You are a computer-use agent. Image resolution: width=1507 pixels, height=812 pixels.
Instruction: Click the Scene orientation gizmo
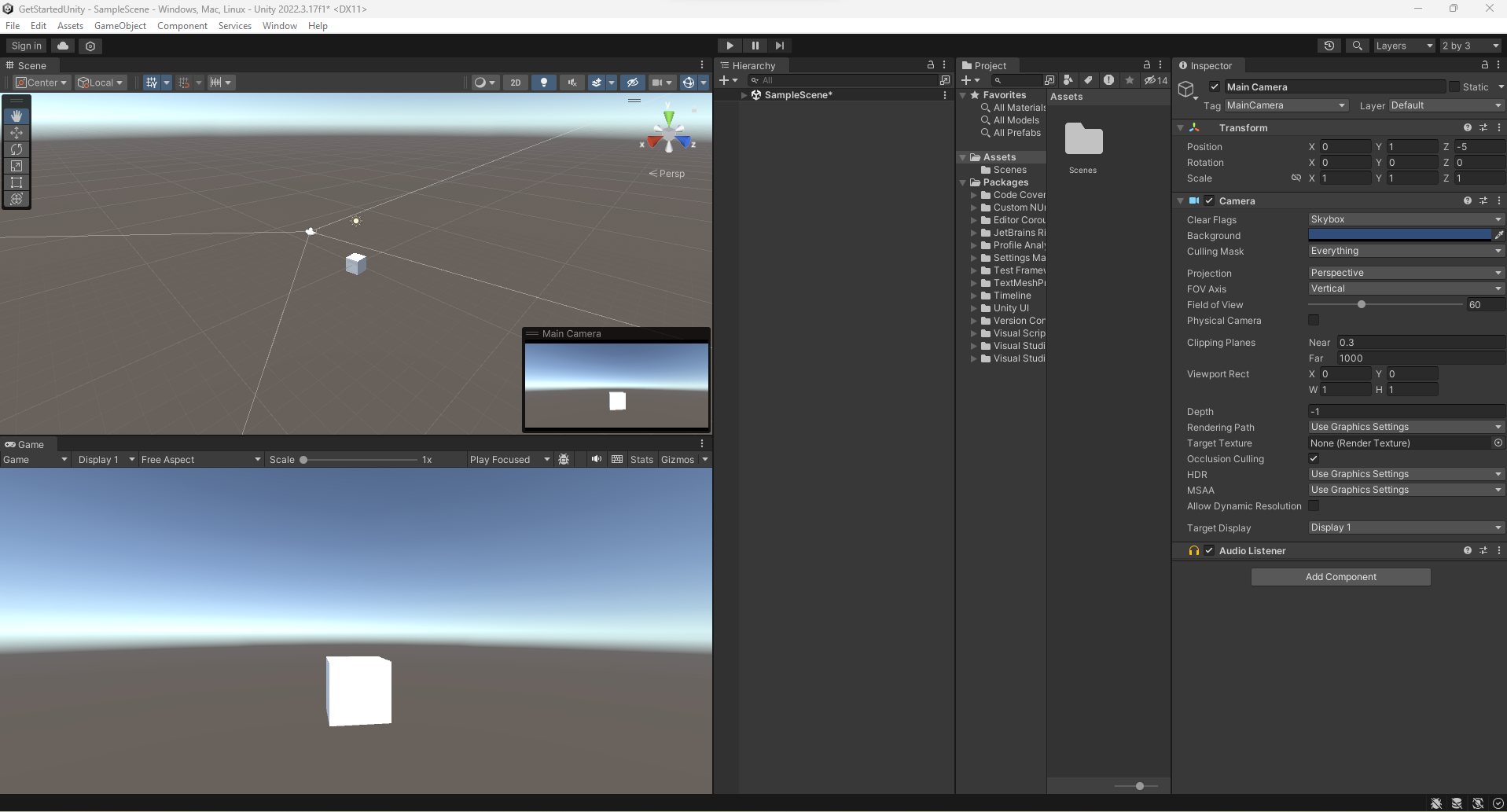669,133
